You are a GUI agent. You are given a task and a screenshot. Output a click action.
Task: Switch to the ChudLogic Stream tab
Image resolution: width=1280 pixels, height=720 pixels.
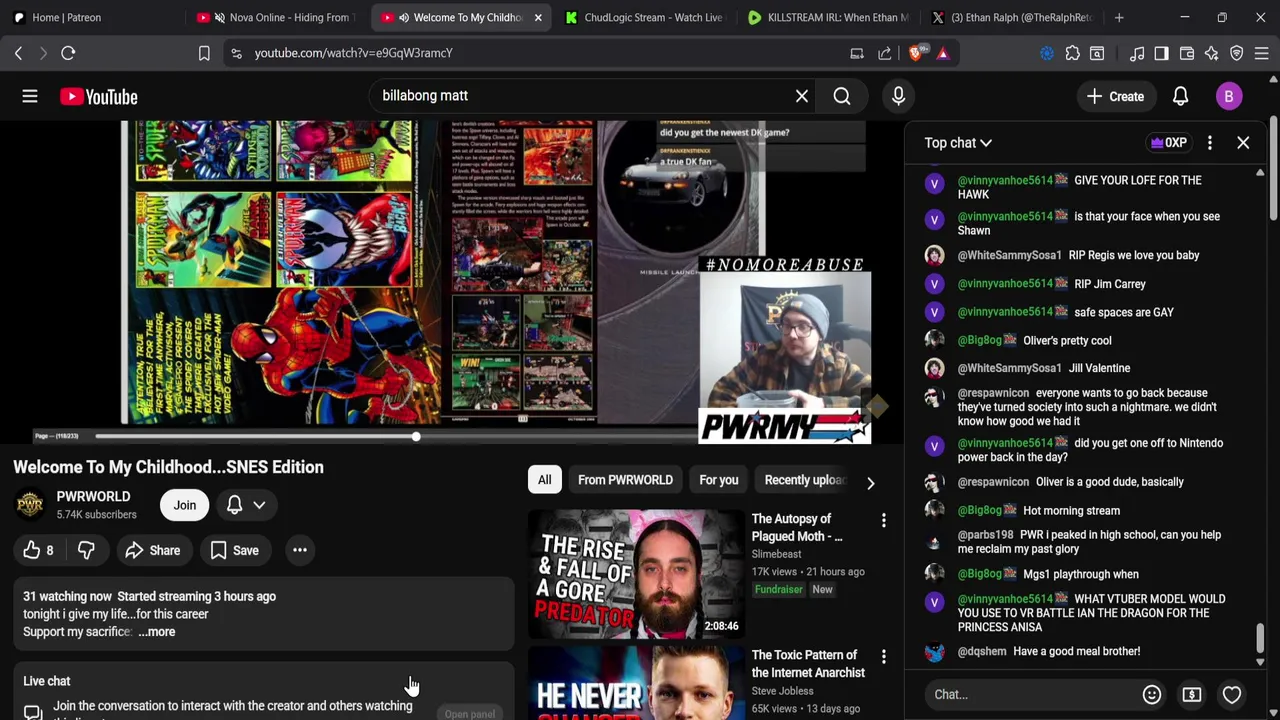(645, 17)
